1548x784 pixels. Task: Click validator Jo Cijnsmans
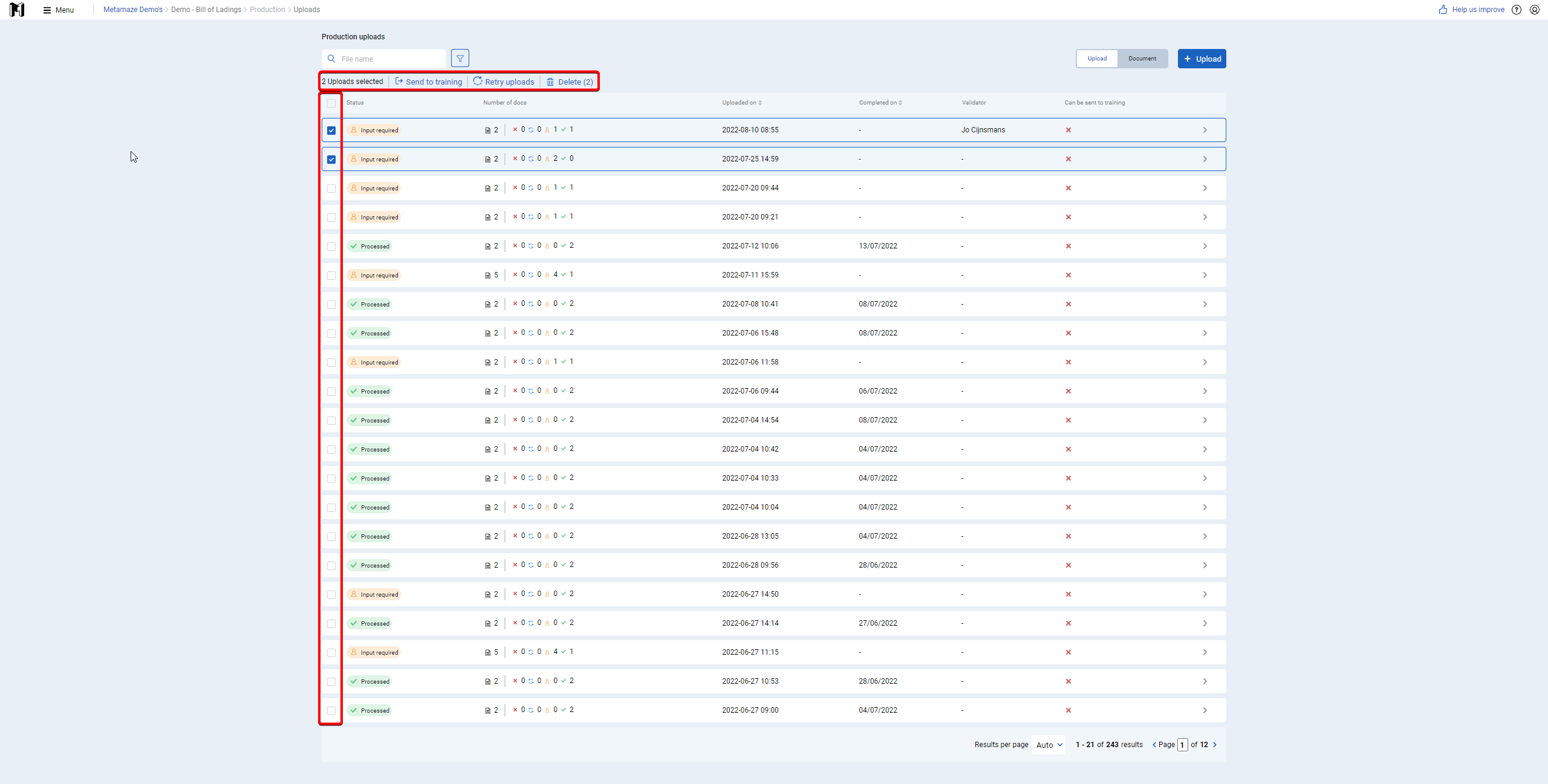coord(983,130)
